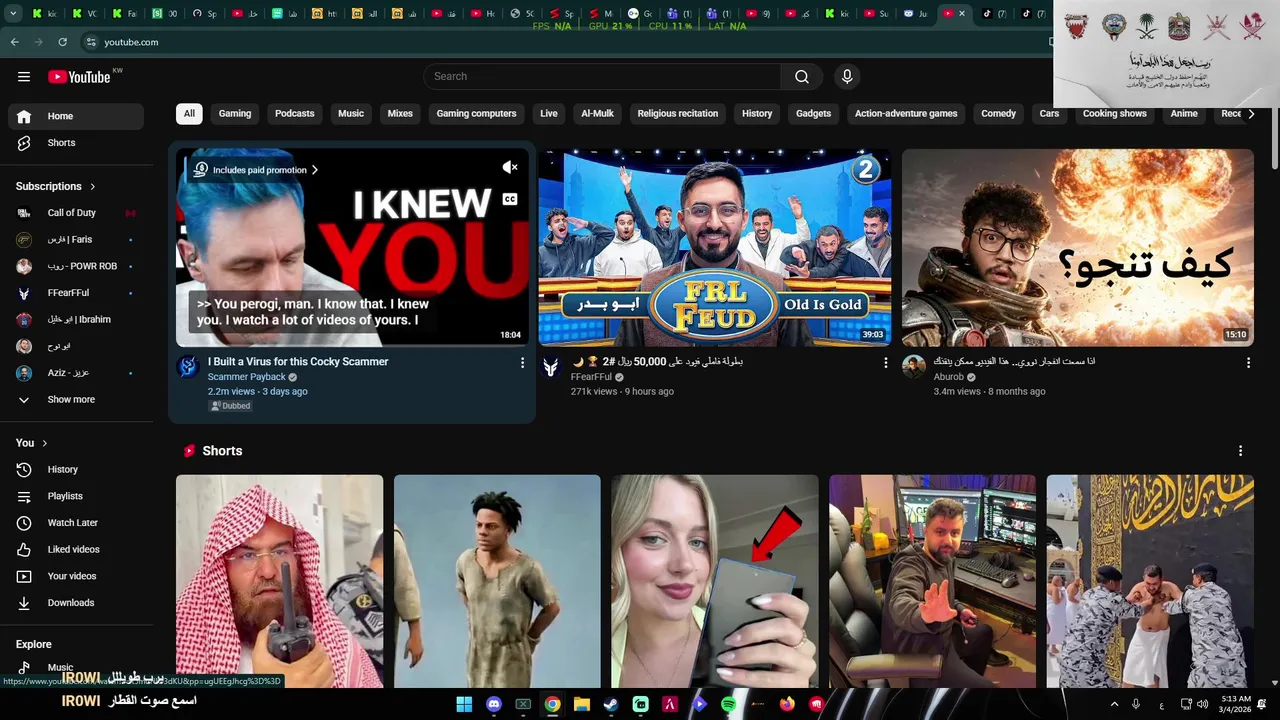Open Discord from the taskbar
Viewport: 1280px width, 720px height.
pyautogui.click(x=493, y=704)
